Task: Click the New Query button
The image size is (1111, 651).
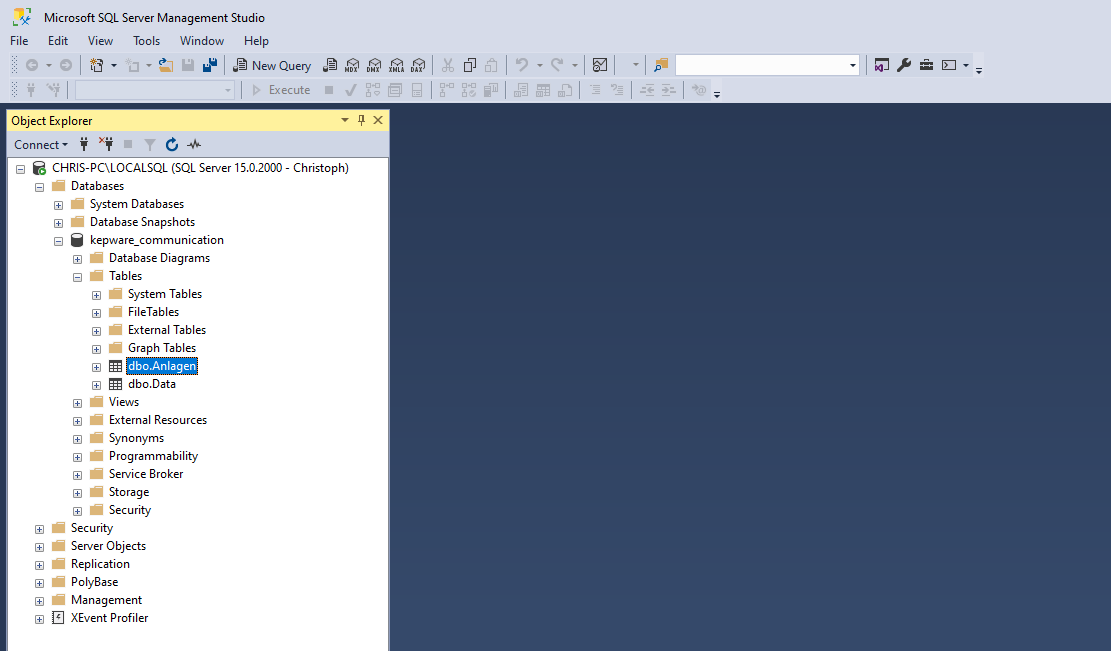Action: 272,65
